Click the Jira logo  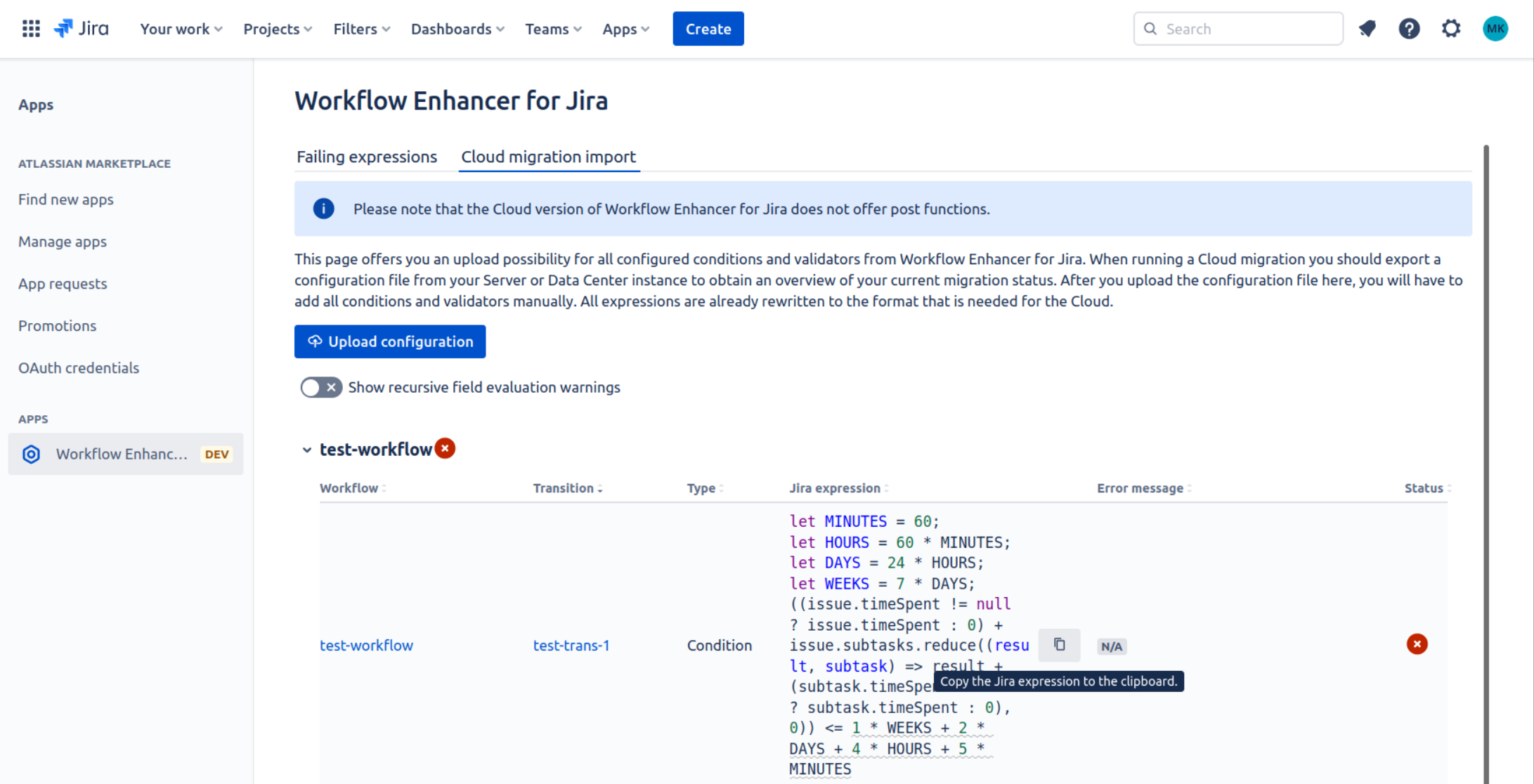tap(82, 29)
